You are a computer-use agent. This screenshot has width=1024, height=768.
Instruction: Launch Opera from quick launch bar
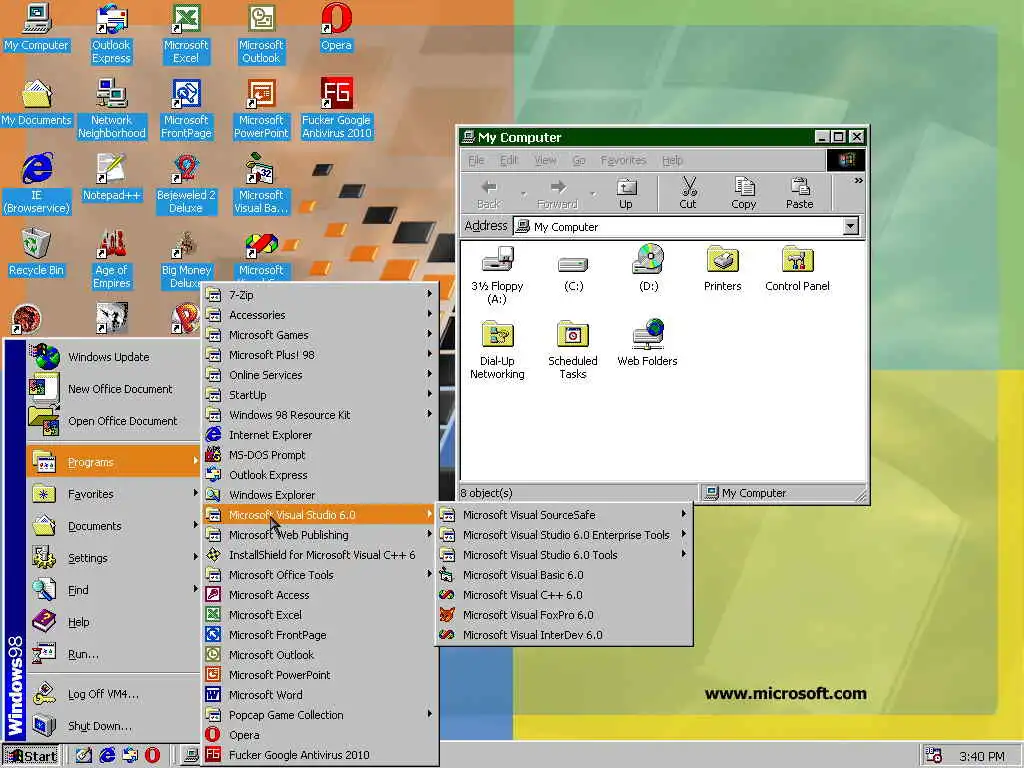point(152,756)
